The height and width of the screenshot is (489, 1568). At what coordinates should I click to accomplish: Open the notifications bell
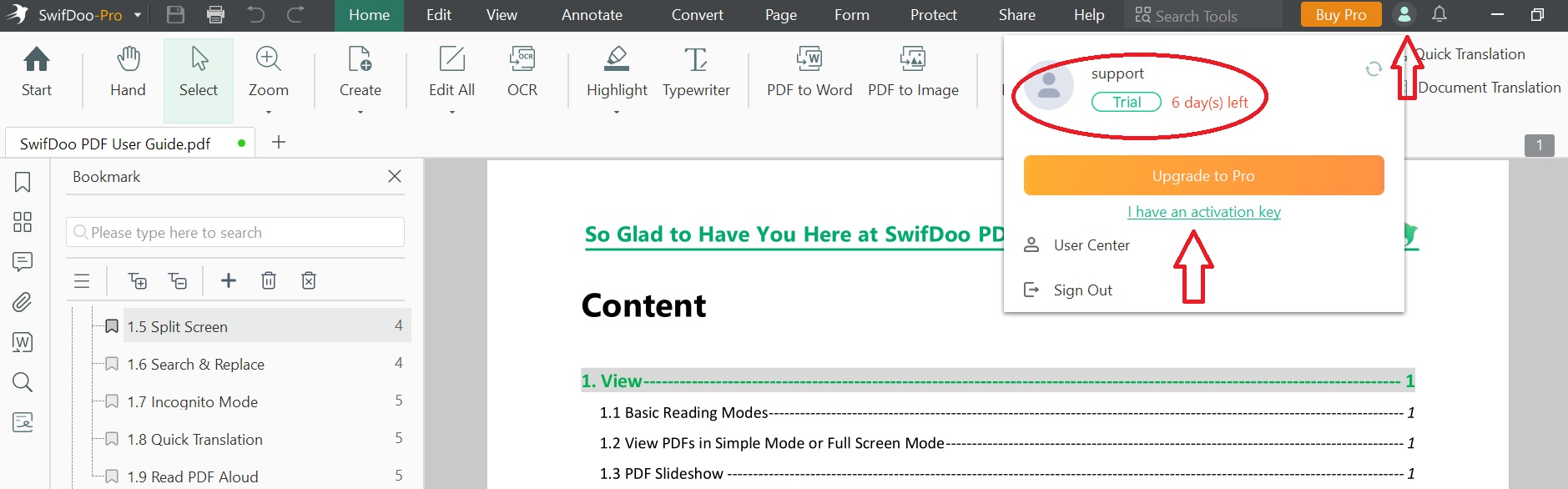coord(1439,14)
